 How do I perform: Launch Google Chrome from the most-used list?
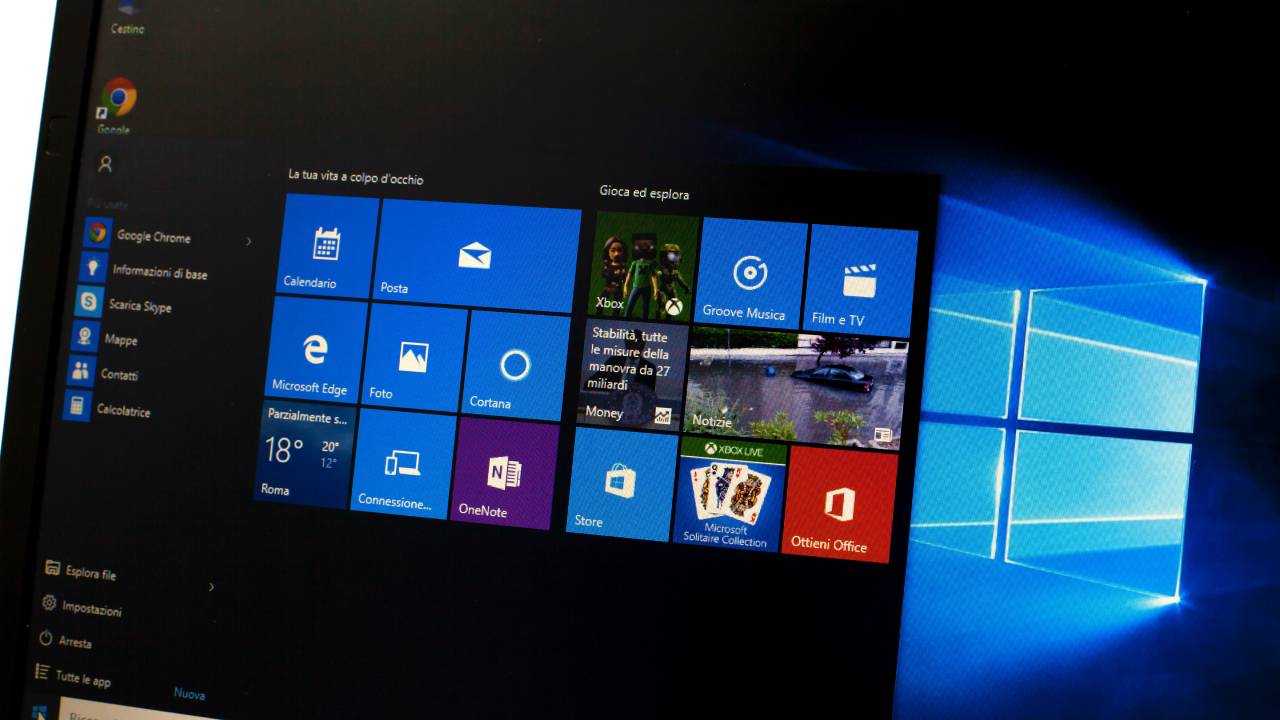(x=137, y=235)
